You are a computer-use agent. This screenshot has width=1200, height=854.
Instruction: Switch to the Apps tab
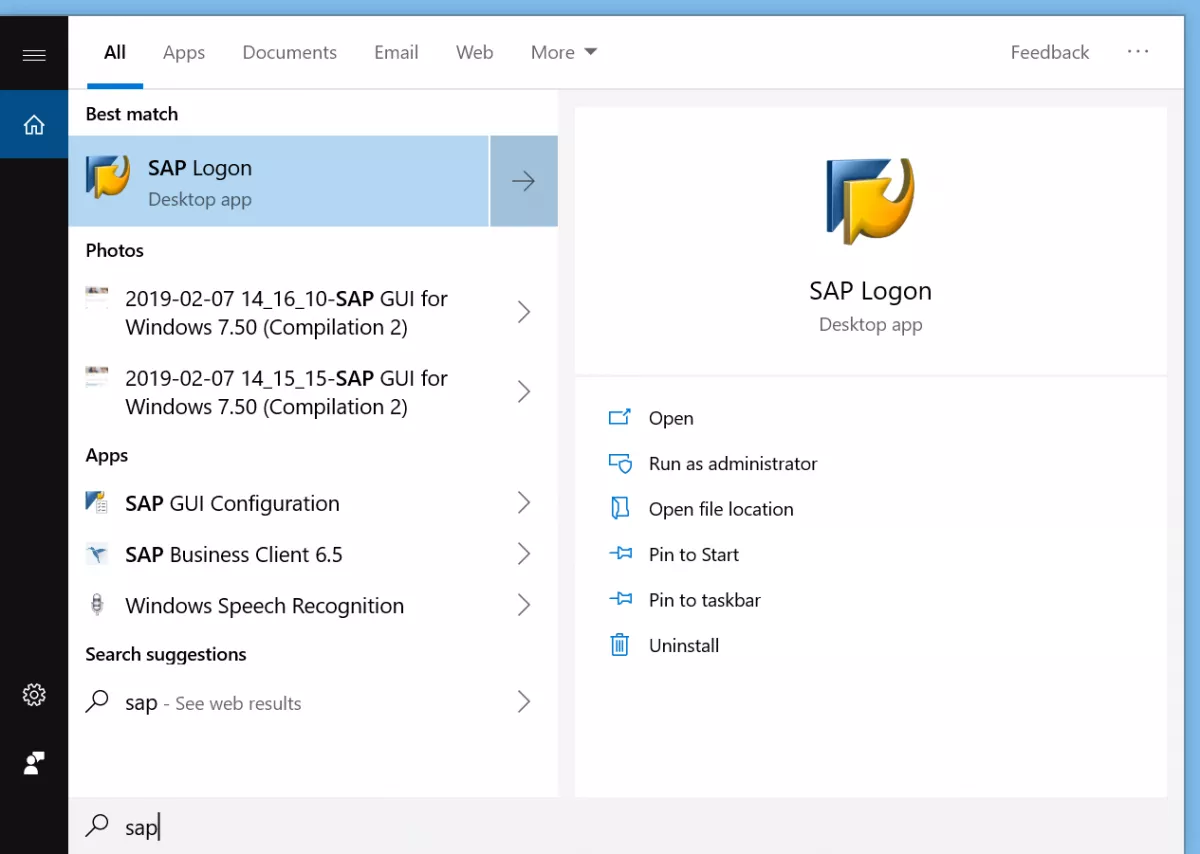184,52
